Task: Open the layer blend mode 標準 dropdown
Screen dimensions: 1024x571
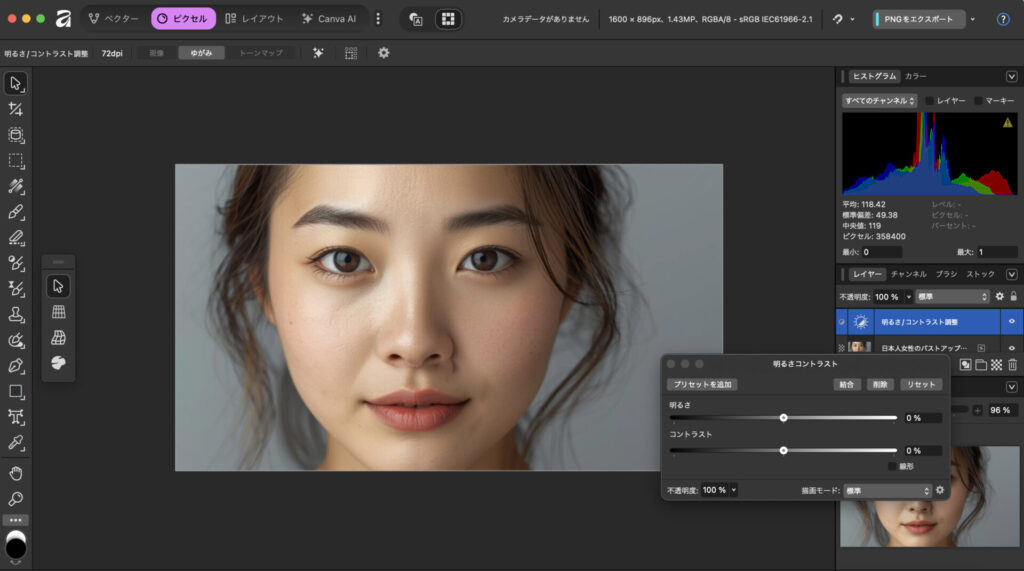Action: 952,297
